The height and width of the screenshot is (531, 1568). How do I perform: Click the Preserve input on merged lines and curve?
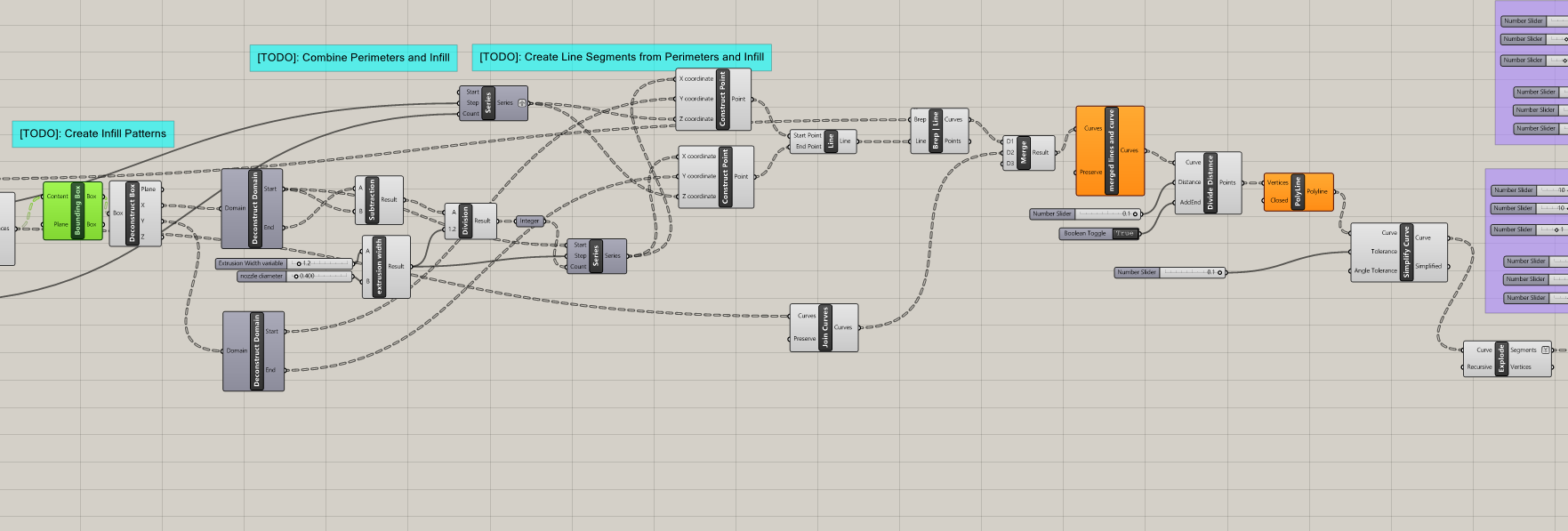(x=1090, y=173)
